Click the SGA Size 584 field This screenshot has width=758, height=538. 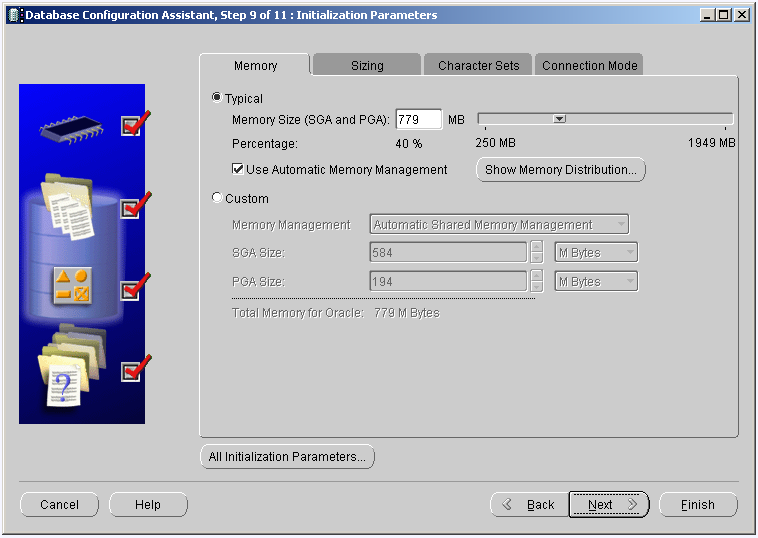coord(448,252)
